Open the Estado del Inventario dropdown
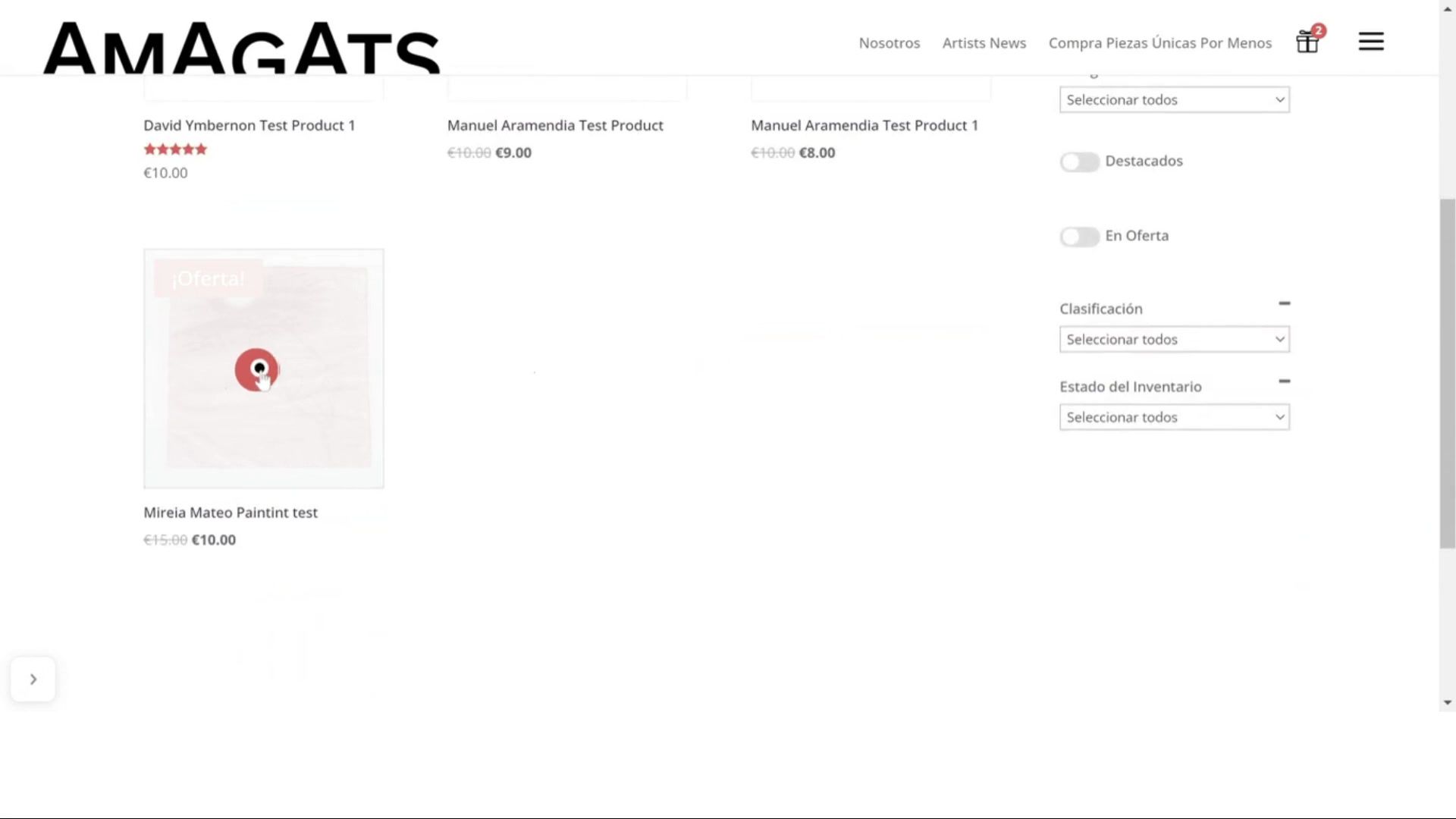The image size is (1456, 819). tap(1175, 418)
